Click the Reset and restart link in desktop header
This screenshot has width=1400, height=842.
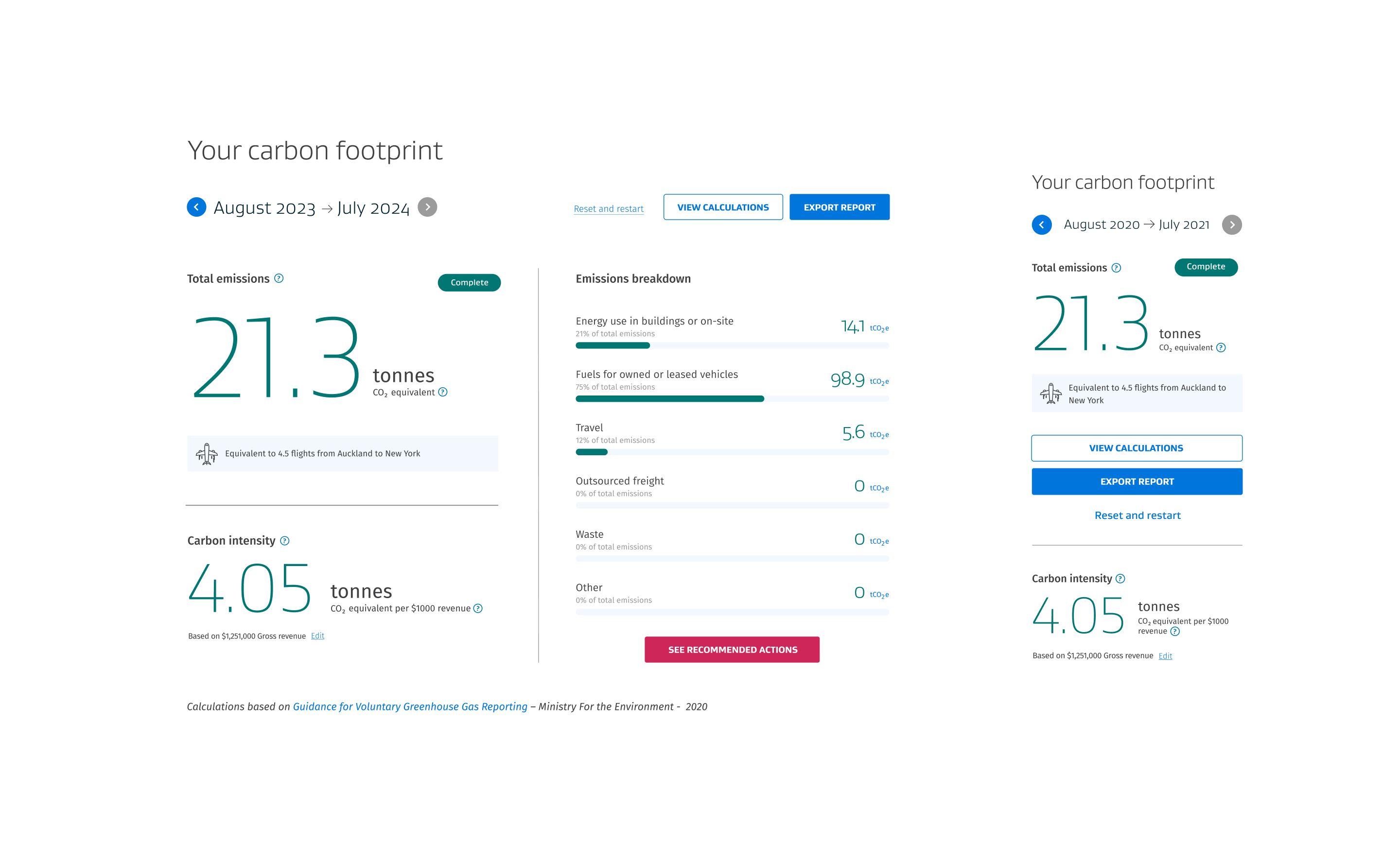(x=608, y=209)
